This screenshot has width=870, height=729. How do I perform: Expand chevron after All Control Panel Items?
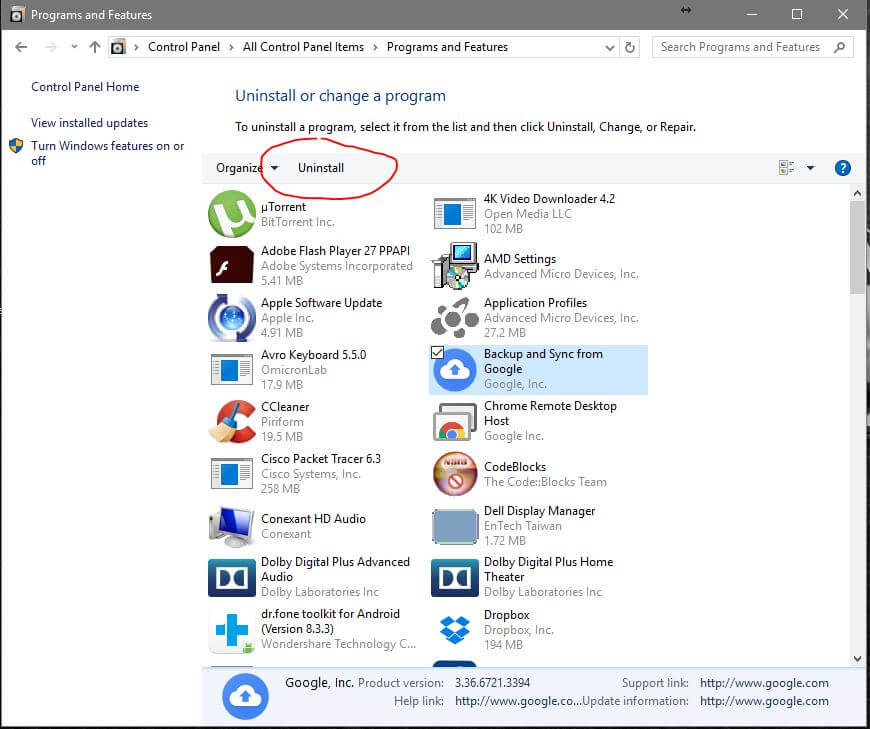376,47
